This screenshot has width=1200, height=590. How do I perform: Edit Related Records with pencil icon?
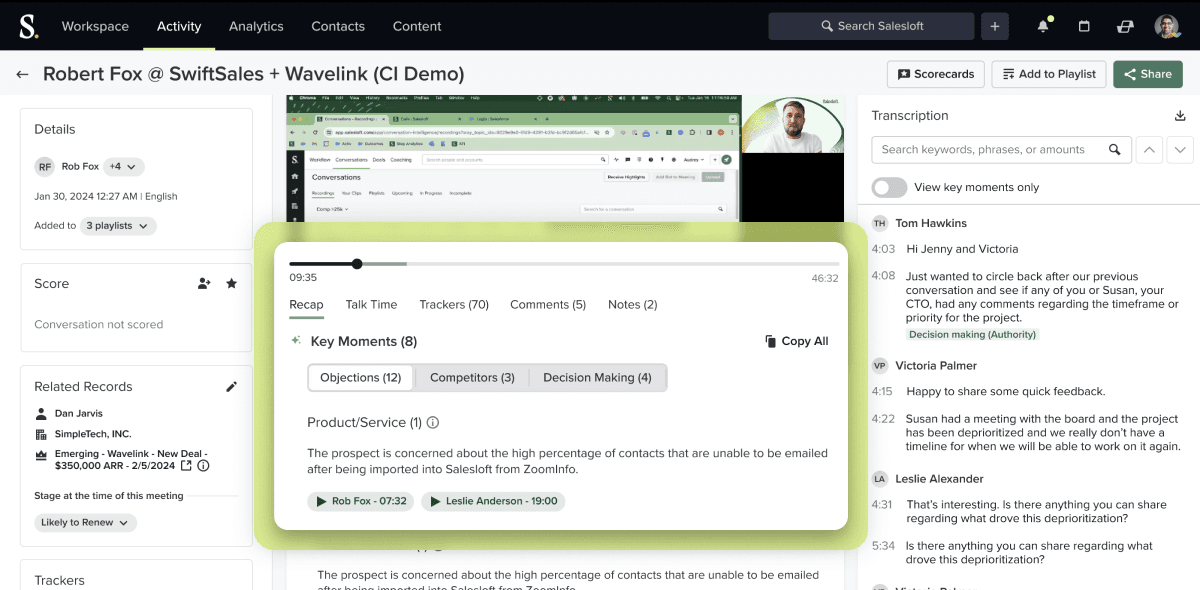point(231,387)
